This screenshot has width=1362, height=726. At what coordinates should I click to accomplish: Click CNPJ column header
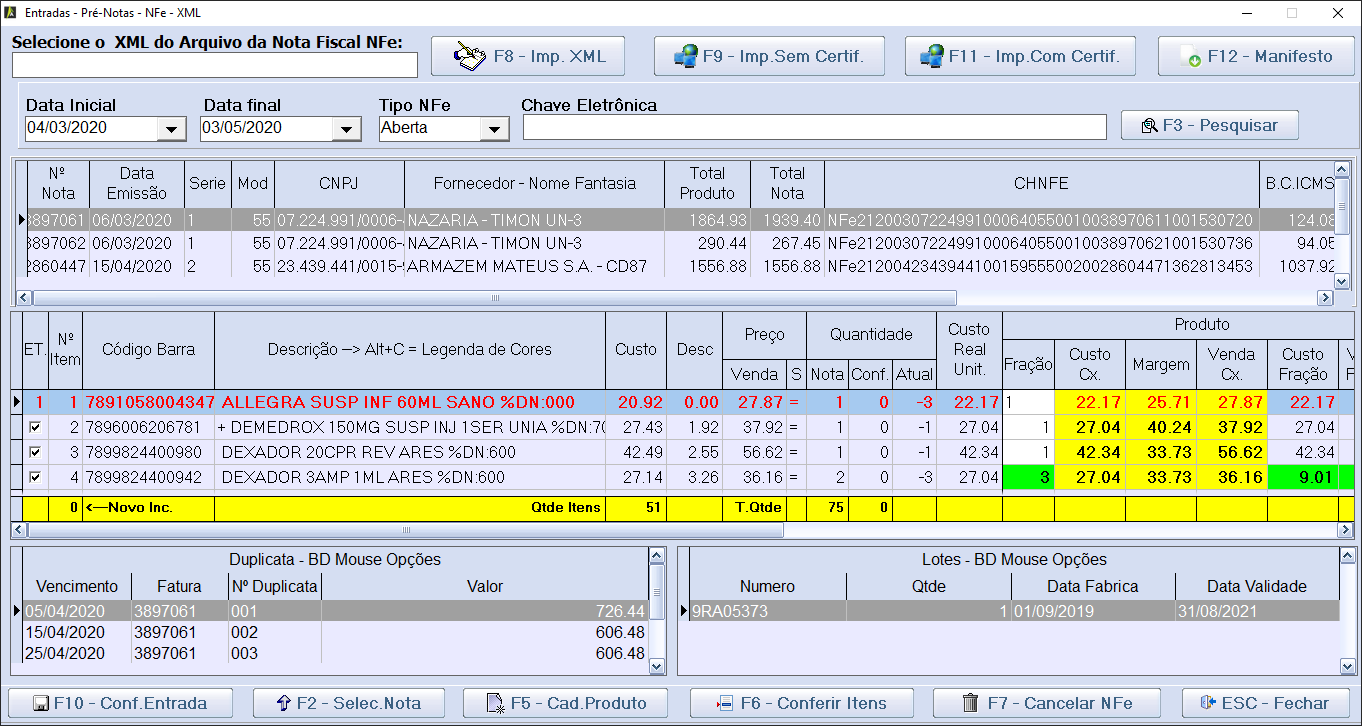(339, 184)
